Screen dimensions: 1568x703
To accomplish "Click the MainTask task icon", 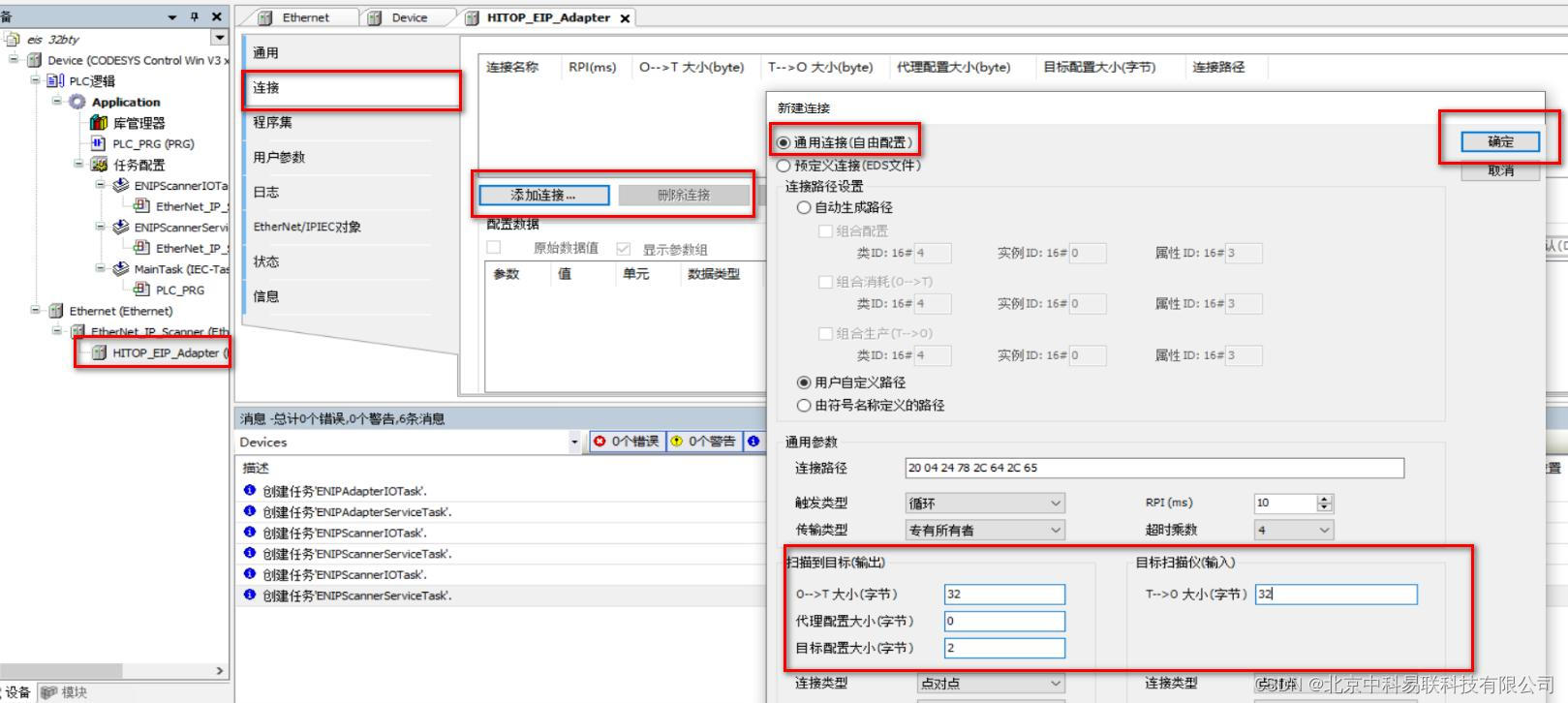I will pyautogui.click(x=120, y=268).
